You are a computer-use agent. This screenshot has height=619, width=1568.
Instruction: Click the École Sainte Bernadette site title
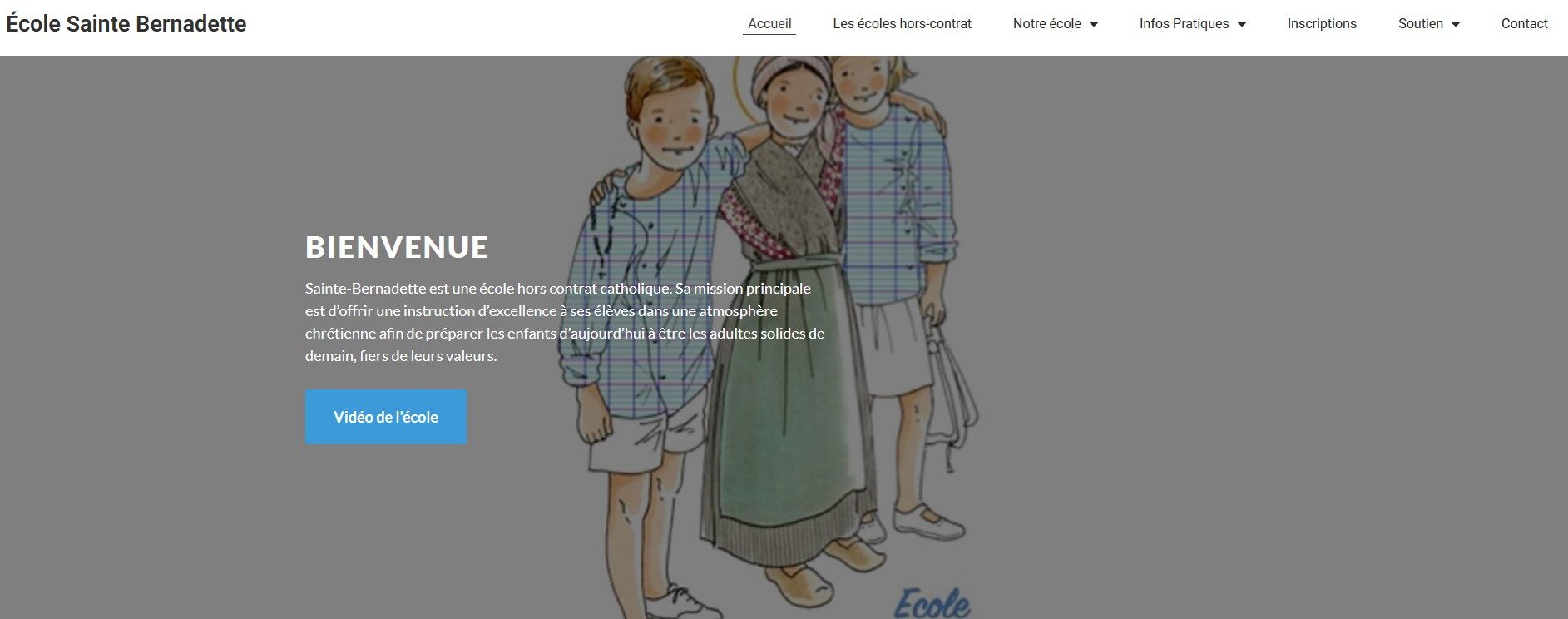click(126, 24)
